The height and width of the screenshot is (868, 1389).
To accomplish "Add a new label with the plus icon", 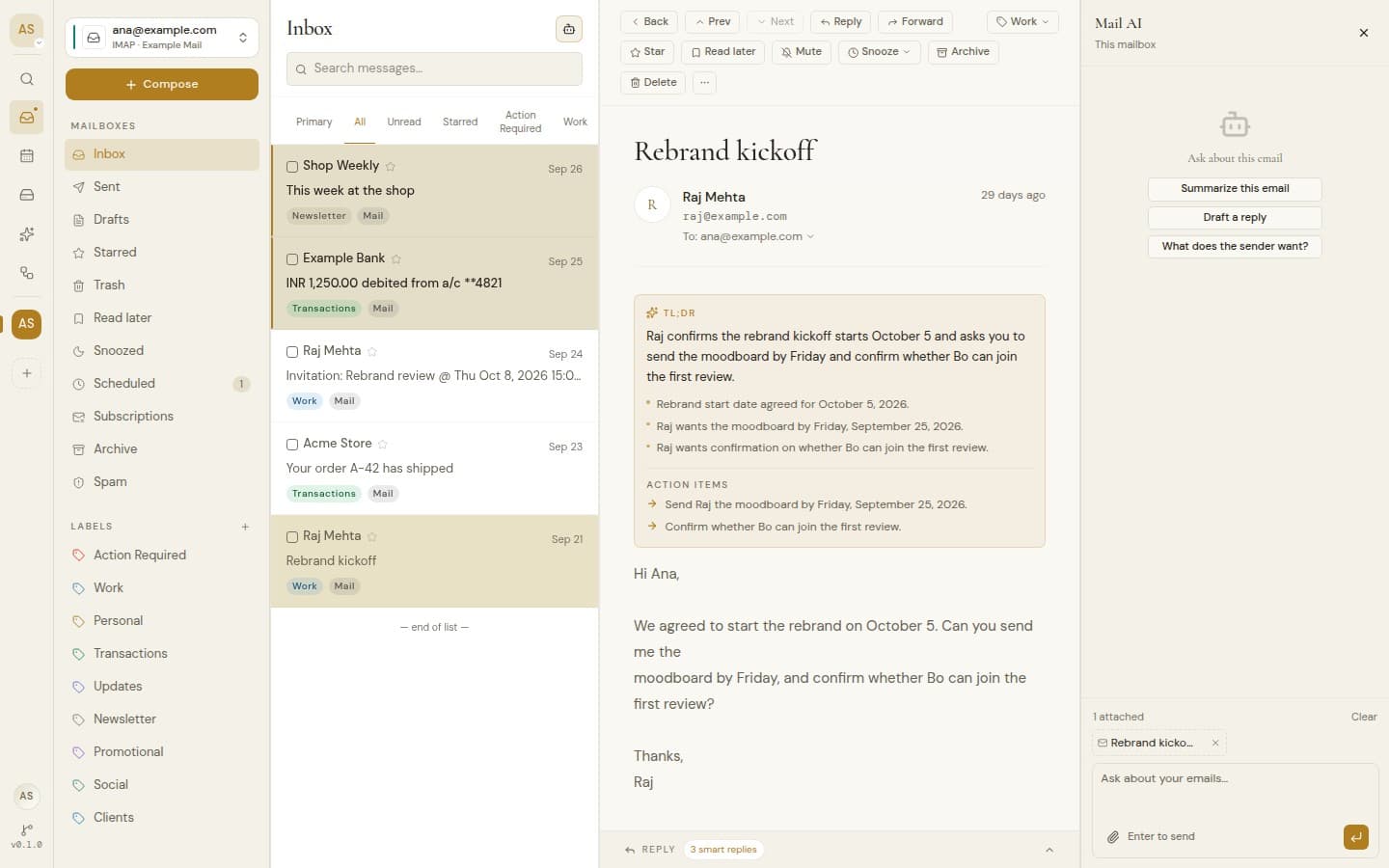I will coord(245,527).
